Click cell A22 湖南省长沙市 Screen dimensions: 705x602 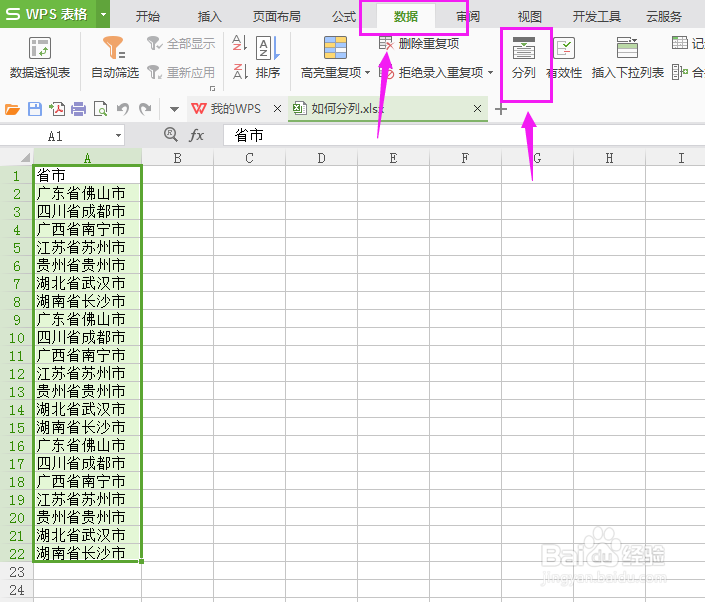[88, 553]
